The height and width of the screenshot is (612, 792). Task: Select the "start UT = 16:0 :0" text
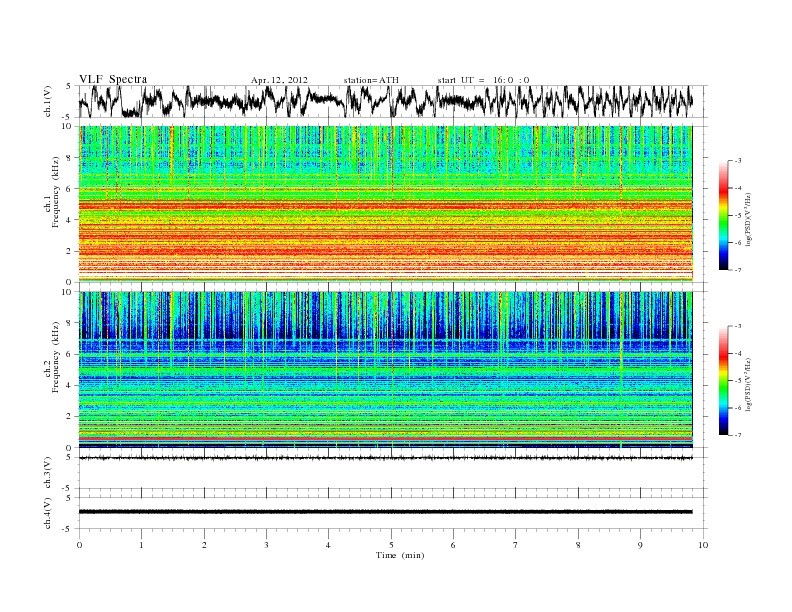(x=483, y=80)
